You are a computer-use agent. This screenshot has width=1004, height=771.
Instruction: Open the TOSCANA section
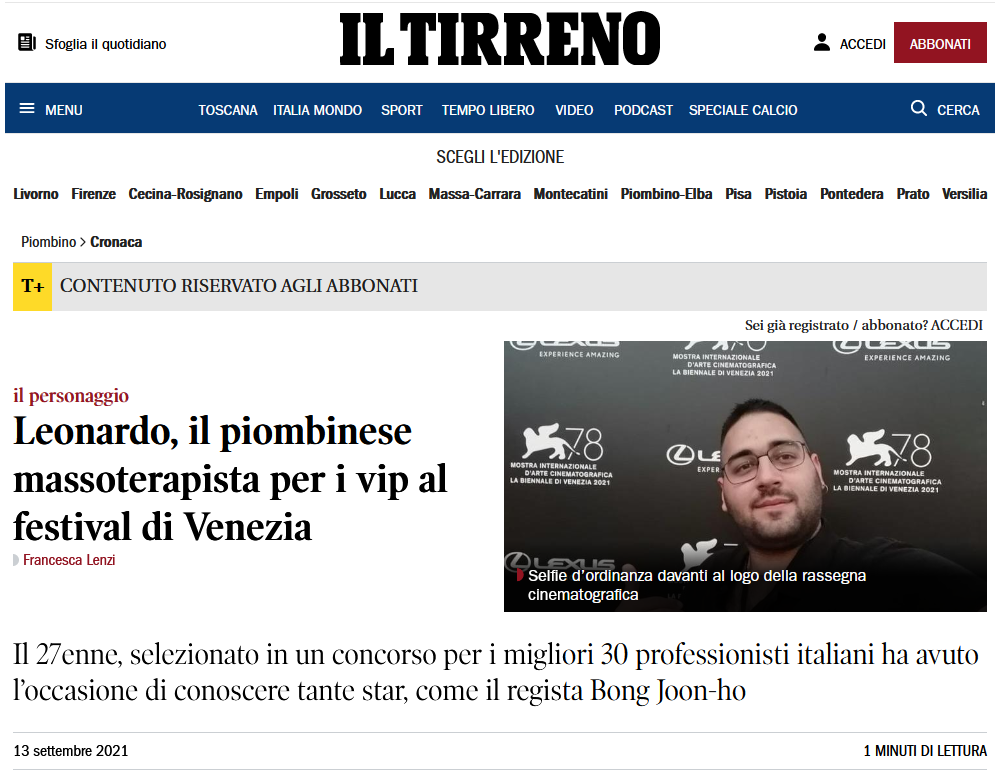[x=228, y=110]
